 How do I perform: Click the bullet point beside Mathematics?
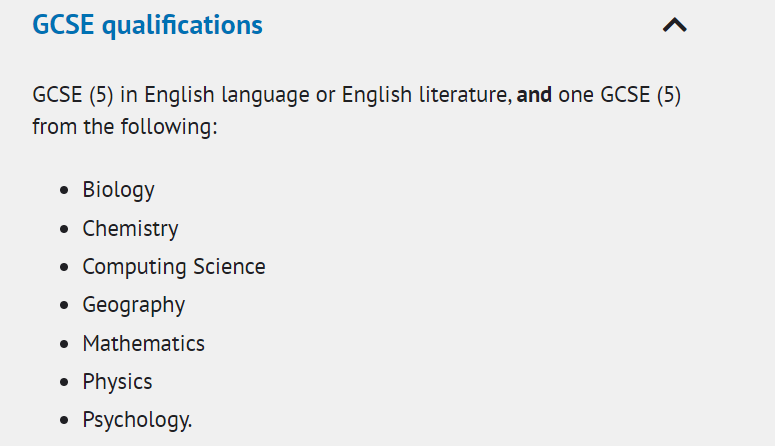[x=64, y=344]
